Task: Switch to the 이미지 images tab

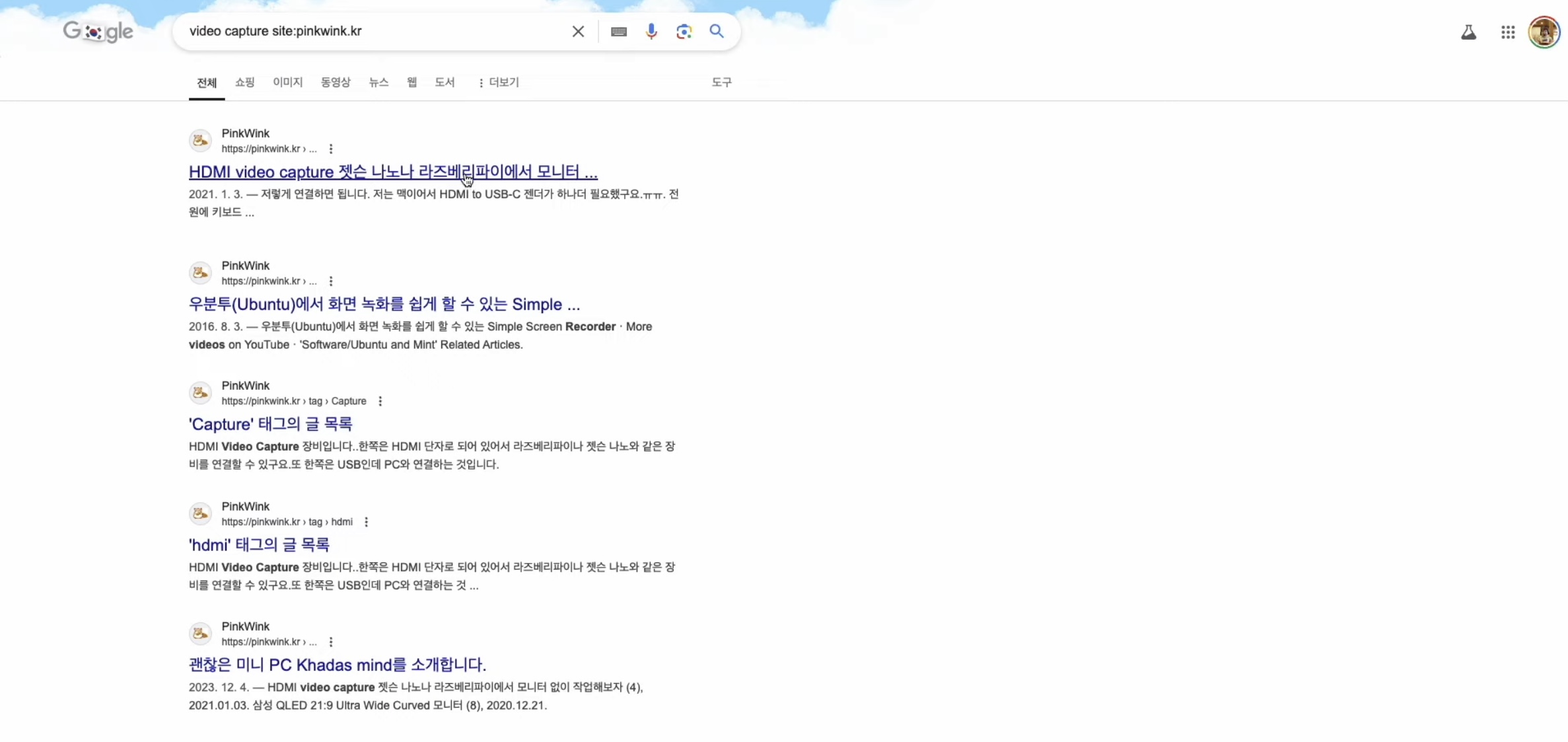Action: pos(287,83)
